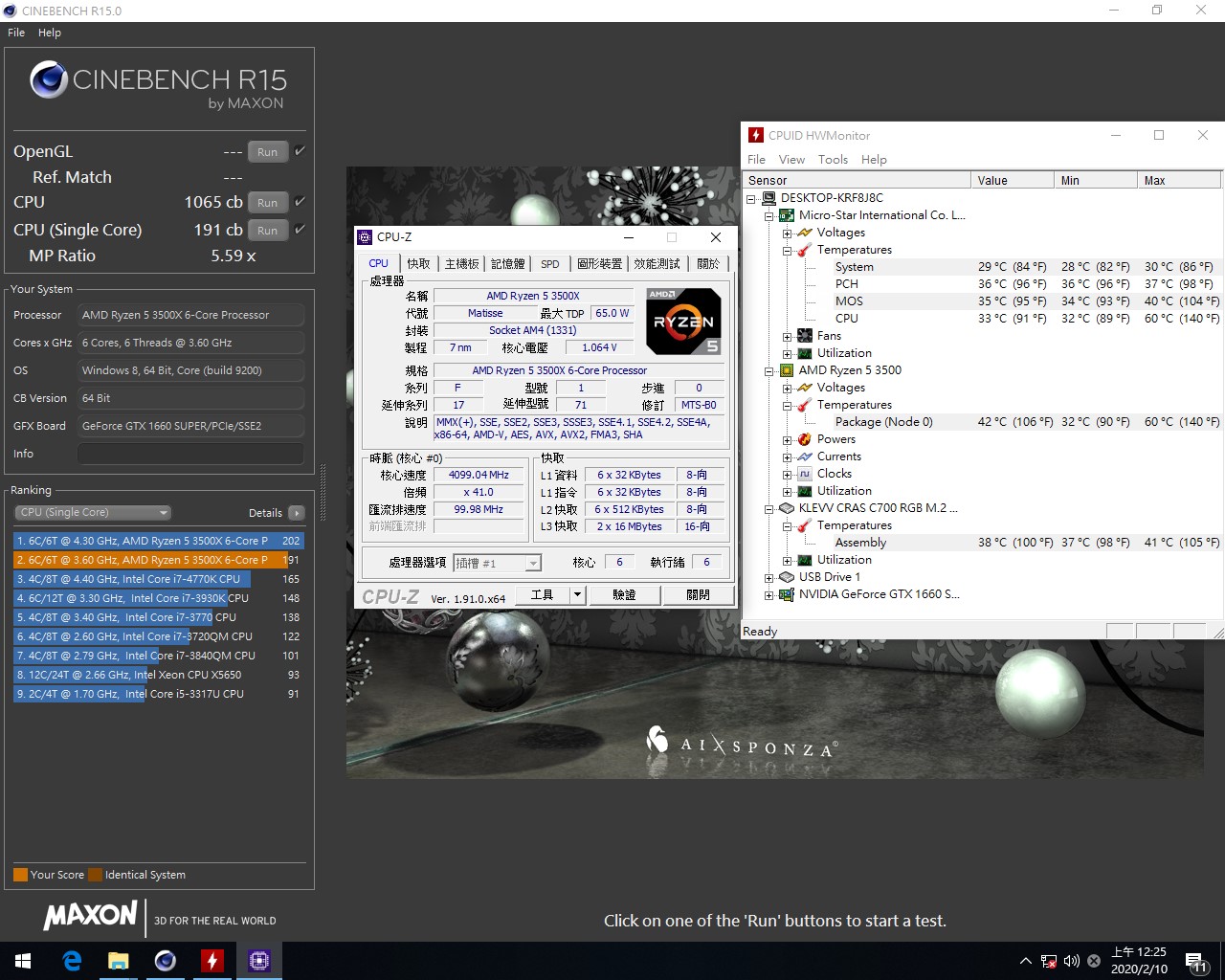Click the CPU-Z title bar icon

(x=365, y=237)
